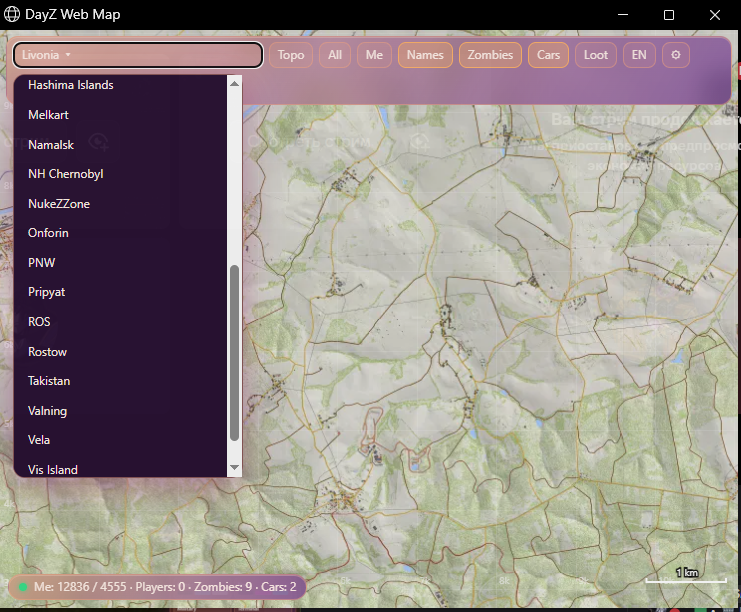Pick Rostow in the dropdown list
The width and height of the screenshot is (741, 612).
coord(121,352)
